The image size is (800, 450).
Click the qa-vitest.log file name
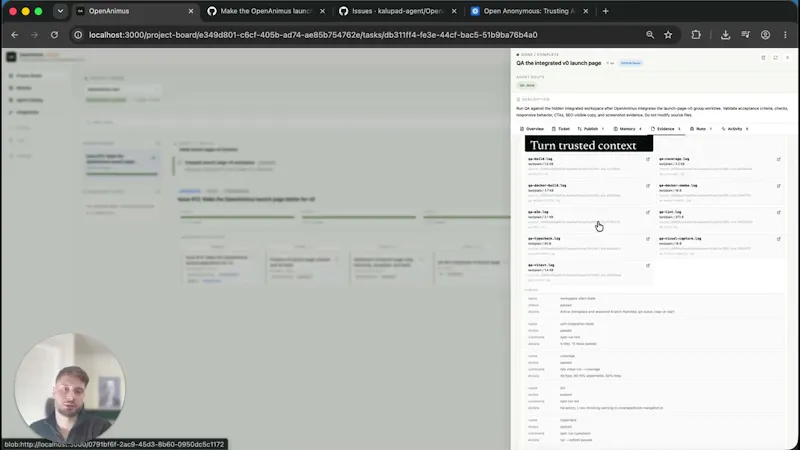541,265
